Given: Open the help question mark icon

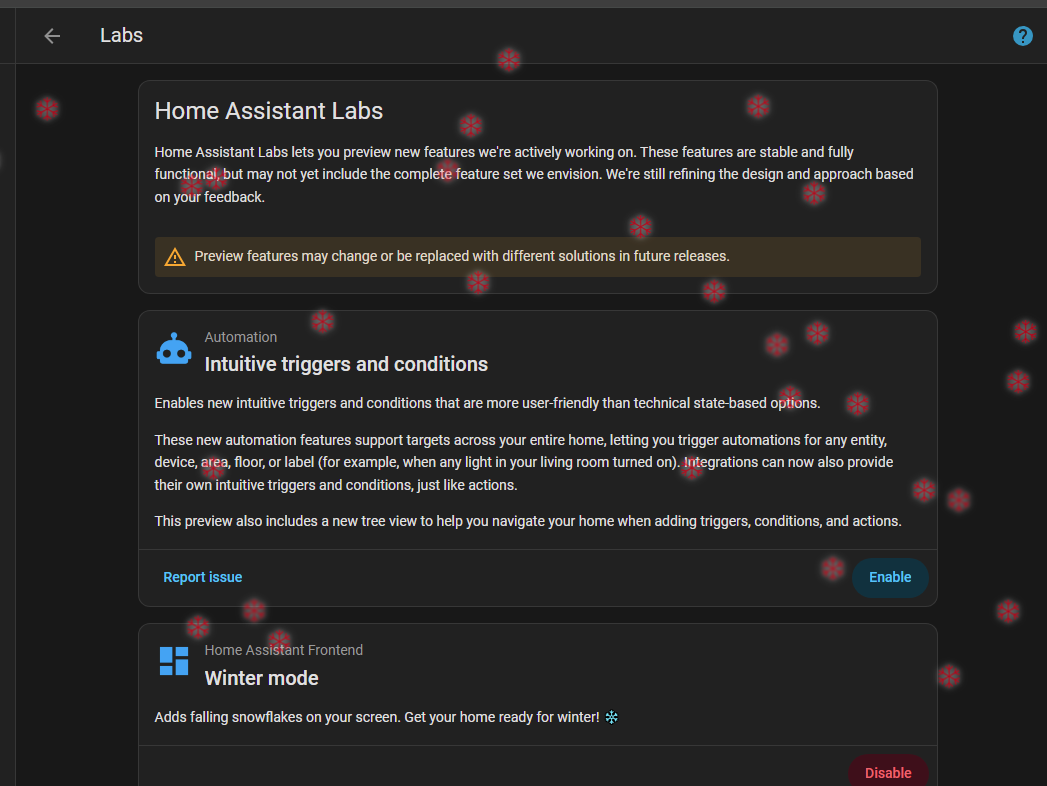Looking at the screenshot, I should [1022, 35].
